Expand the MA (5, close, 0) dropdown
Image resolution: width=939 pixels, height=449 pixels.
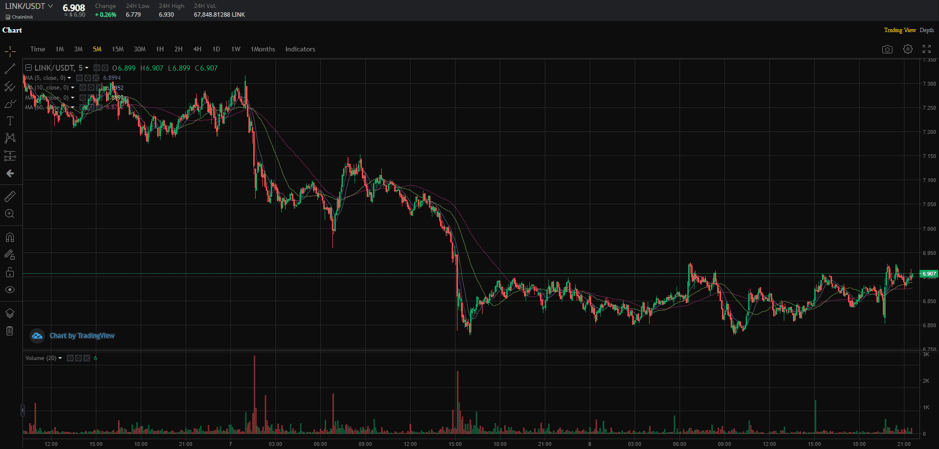click(70, 78)
